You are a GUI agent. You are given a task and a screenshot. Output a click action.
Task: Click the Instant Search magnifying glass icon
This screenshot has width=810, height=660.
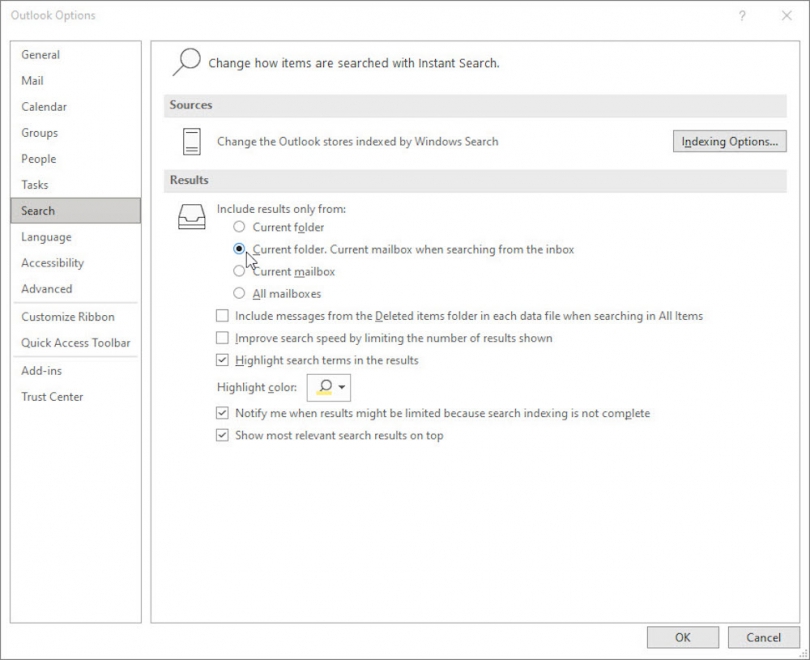click(184, 61)
